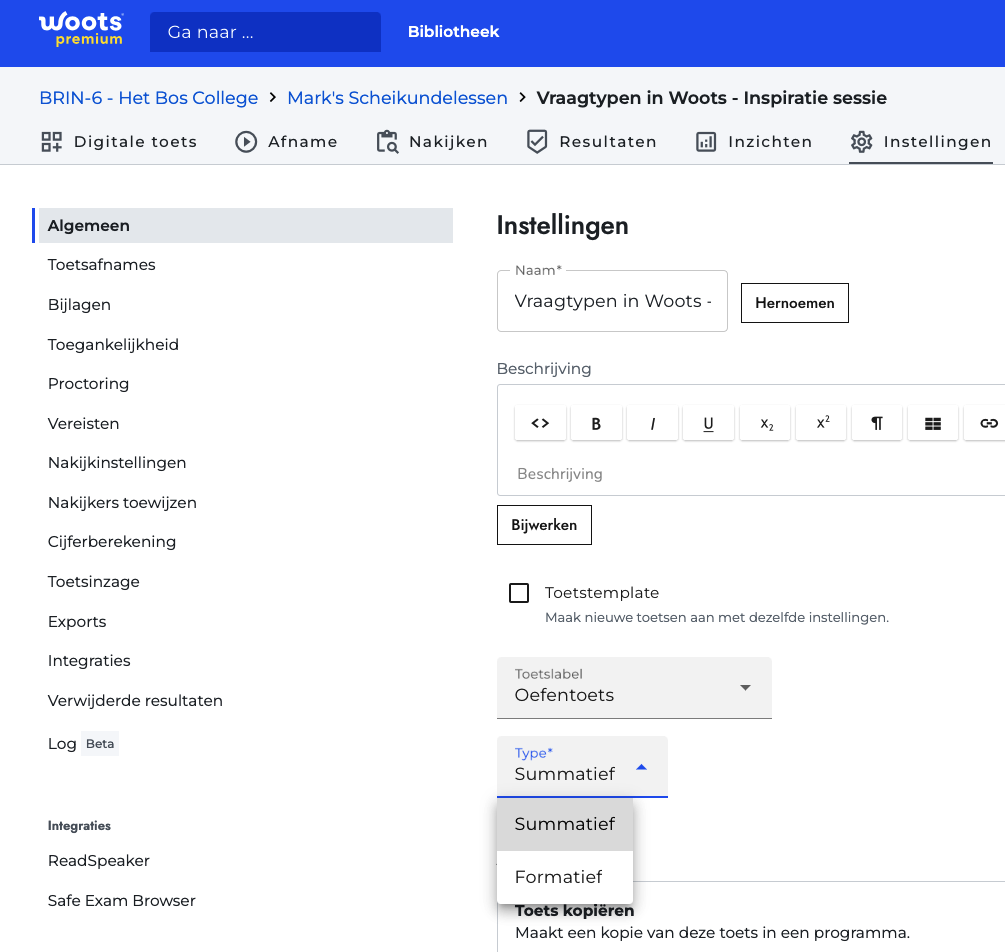Focus the Ga naar search field

click(265, 32)
